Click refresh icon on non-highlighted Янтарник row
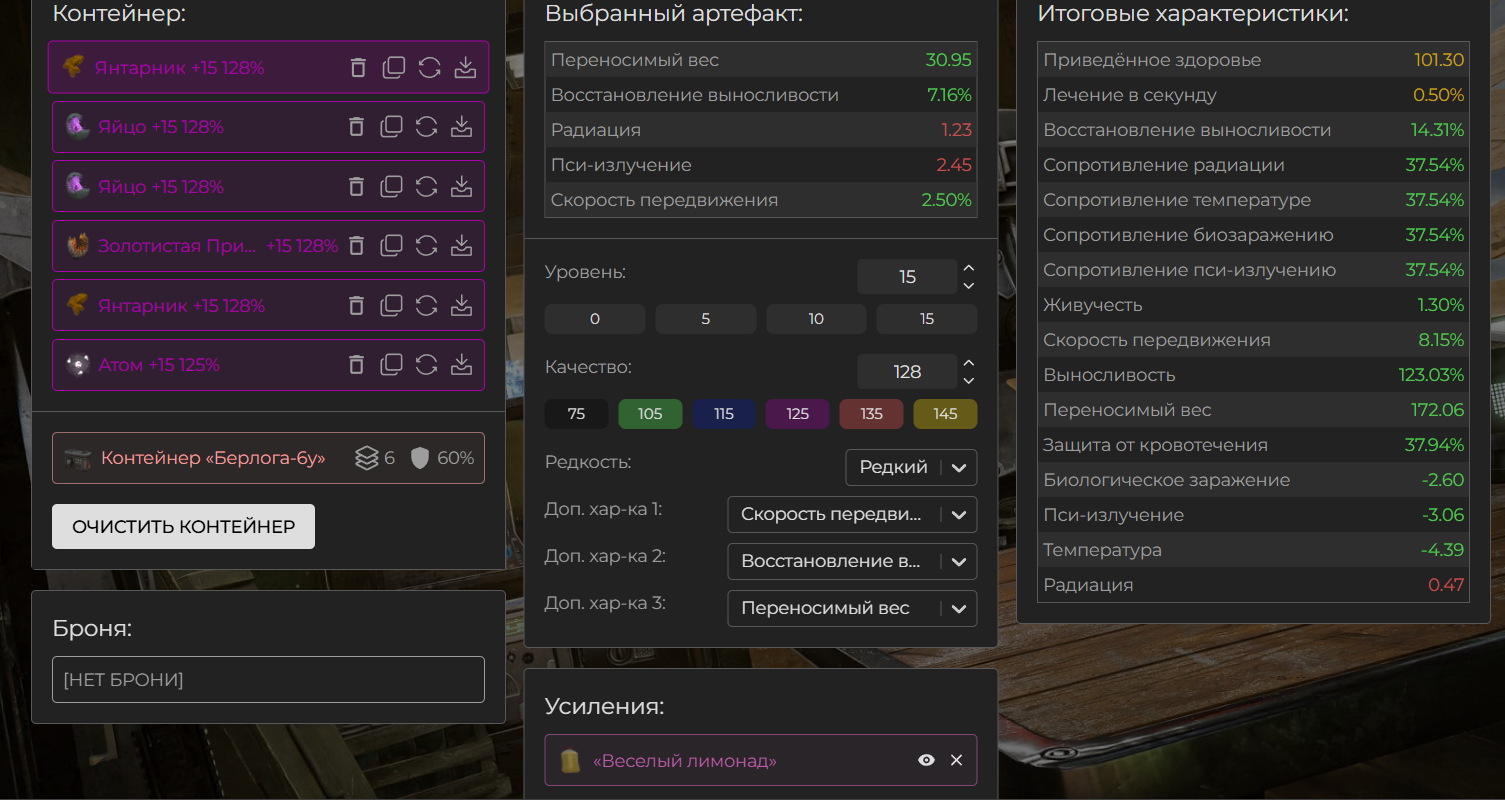This screenshot has width=1505, height=800. pyautogui.click(x=427, y=306)
